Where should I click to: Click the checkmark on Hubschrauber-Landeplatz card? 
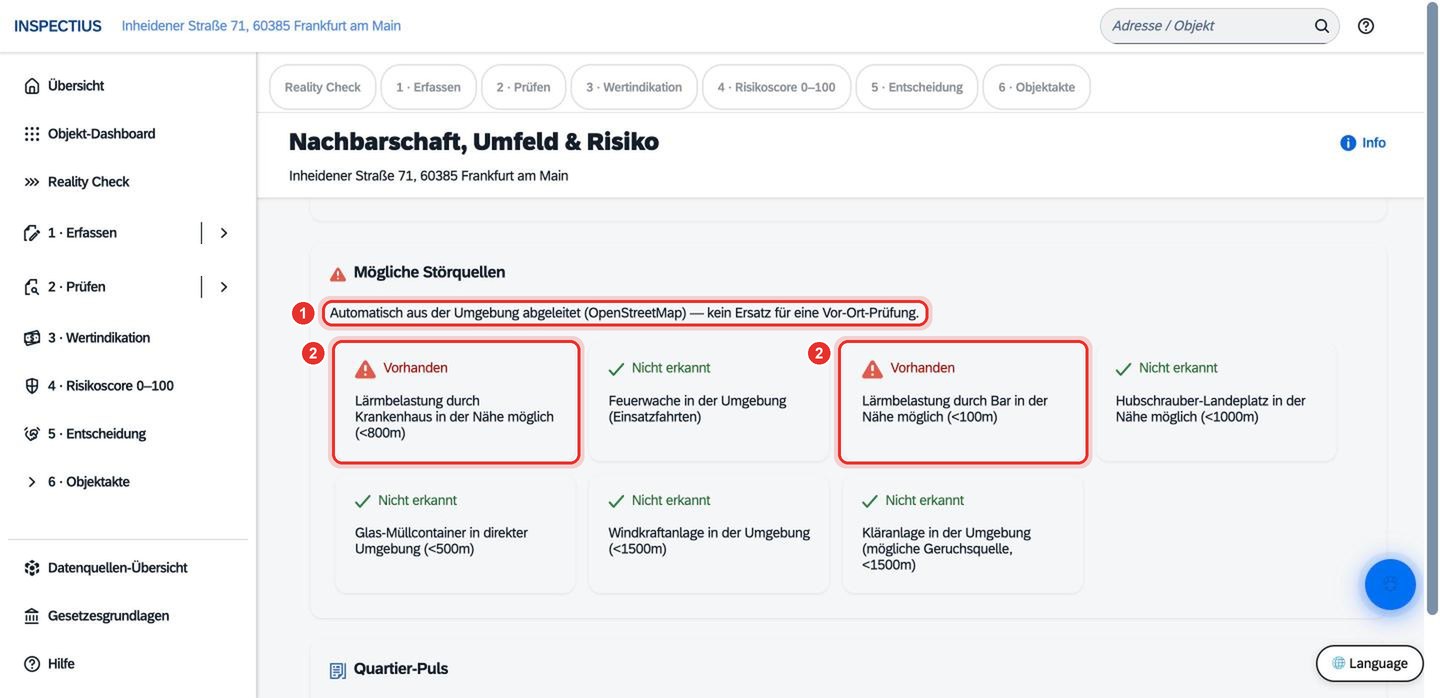tap(1124, 369)
